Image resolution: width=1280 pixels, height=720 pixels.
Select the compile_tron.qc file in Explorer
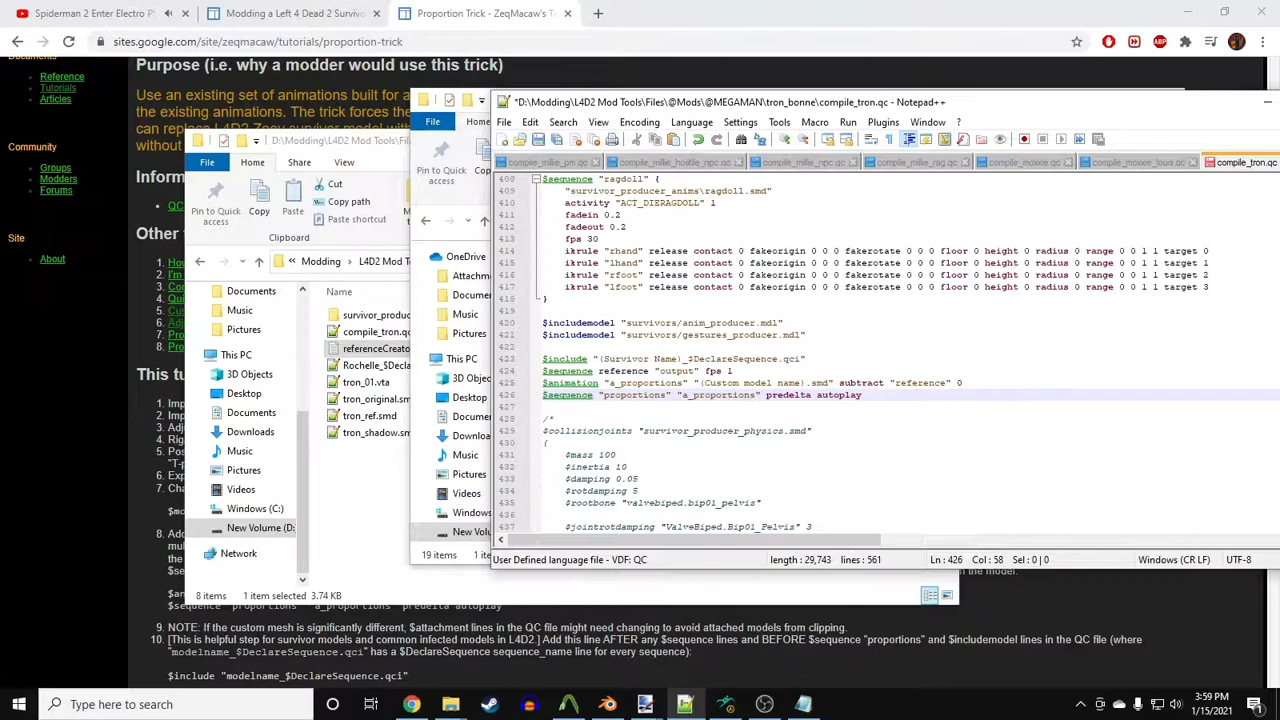(376, 332)
